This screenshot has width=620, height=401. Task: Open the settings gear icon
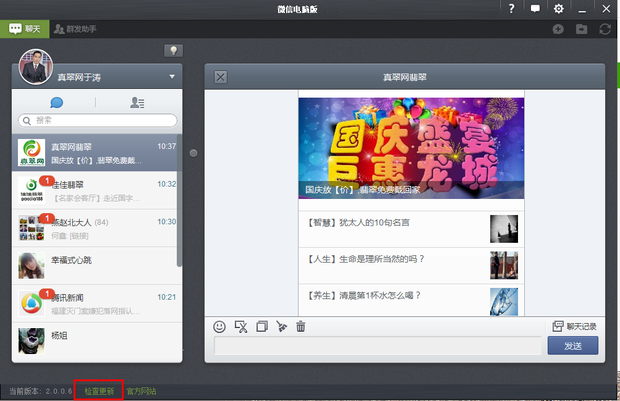pyautogui.click(x=558, y=9)
